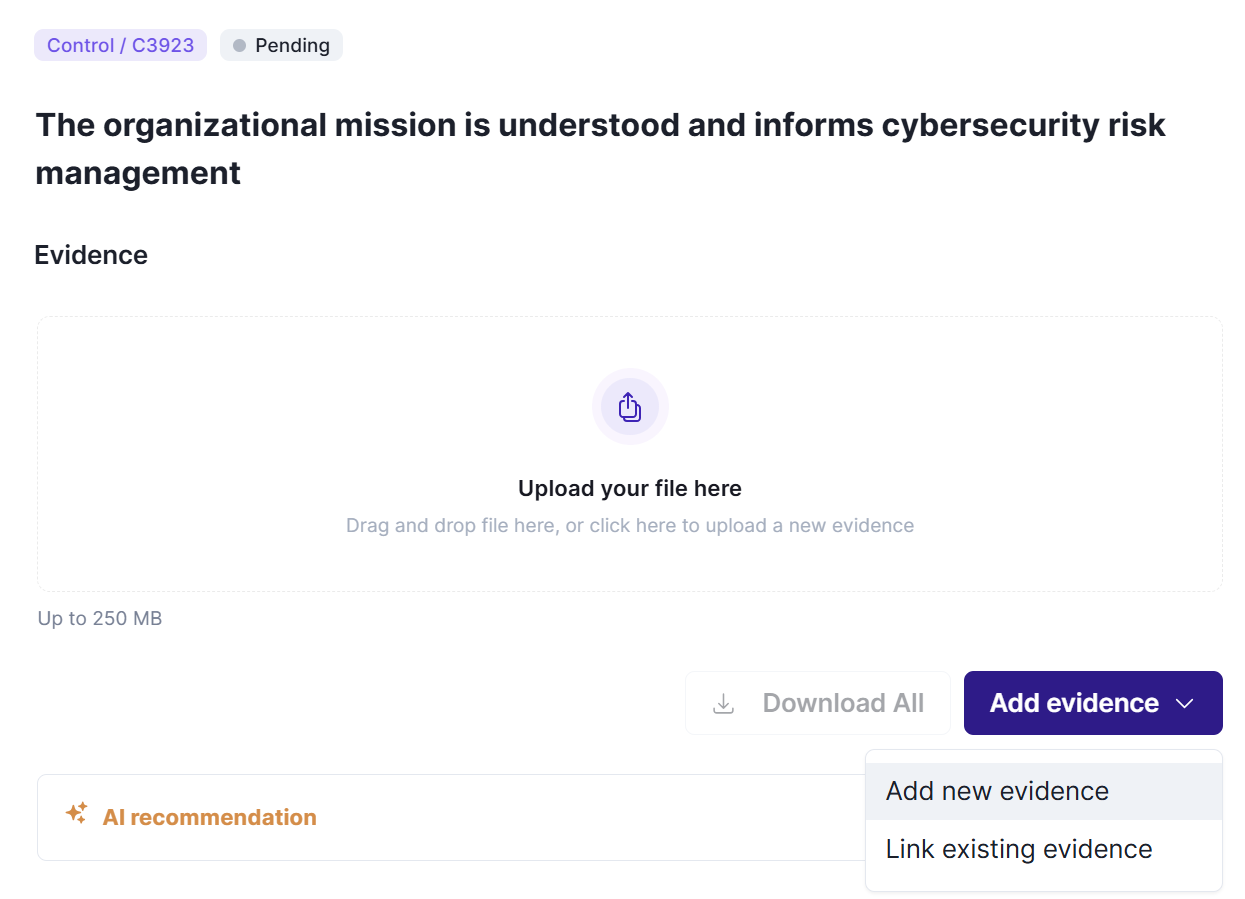Click the Upload your file here text
The width and height of the screenshot is (1245, 899).
(x=630, y=489)
